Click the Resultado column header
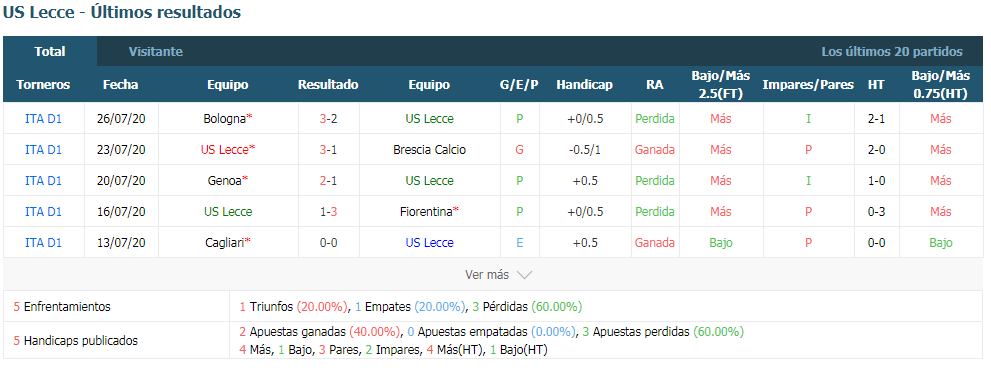 [328, 85]
